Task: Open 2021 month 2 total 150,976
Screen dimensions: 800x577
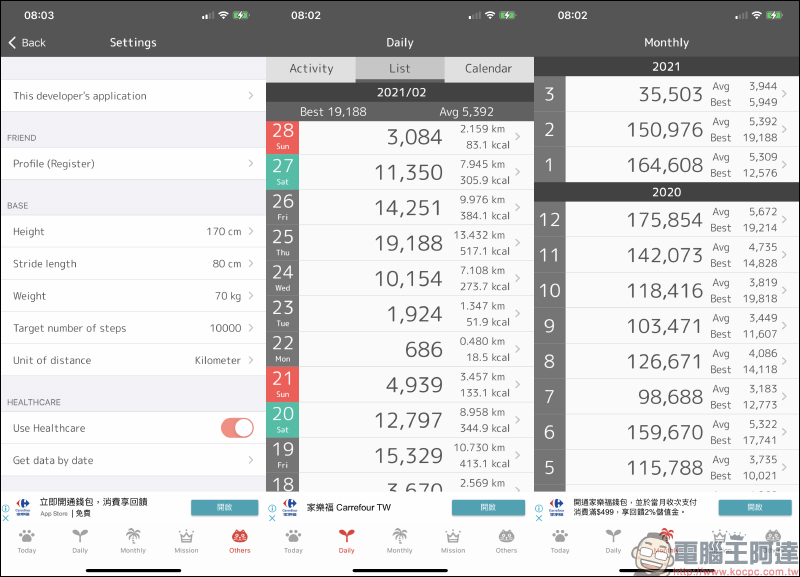Action: pos(666,130)
